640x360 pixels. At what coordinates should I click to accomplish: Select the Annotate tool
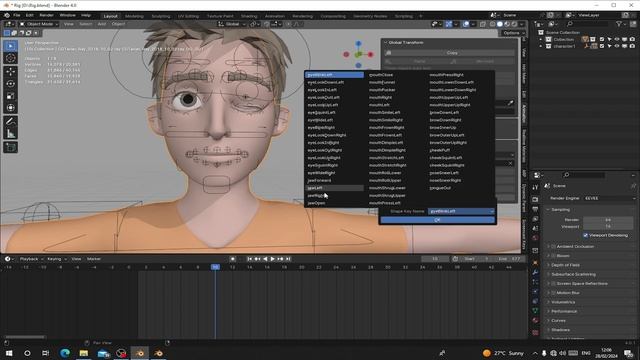(x=10, y=121)
